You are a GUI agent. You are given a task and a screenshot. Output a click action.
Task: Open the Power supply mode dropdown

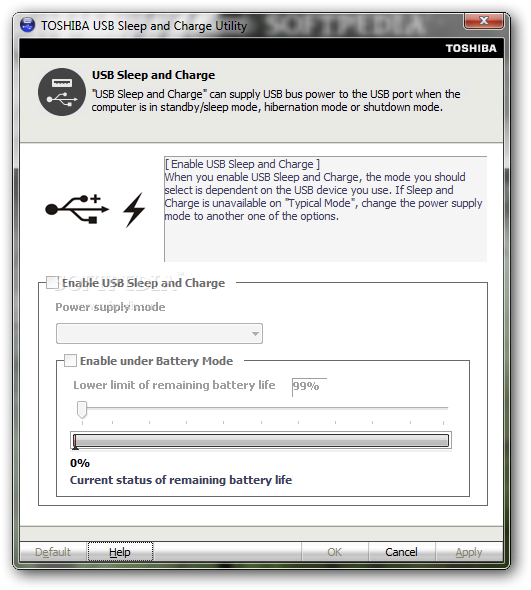coord(159,333)
